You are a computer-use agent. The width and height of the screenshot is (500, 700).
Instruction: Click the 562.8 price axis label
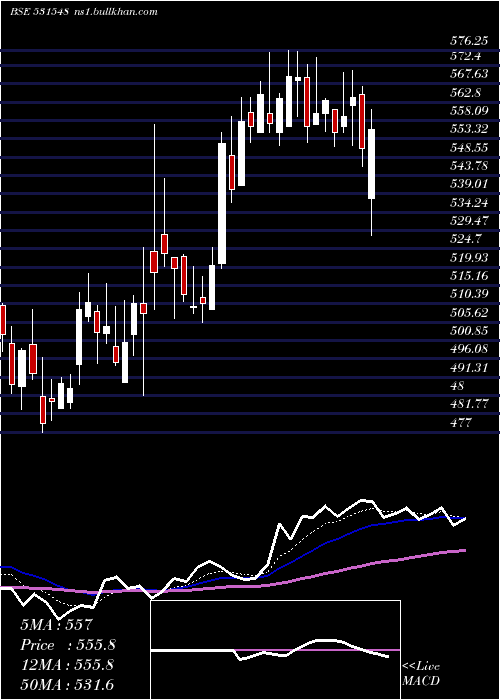[x=465, y=92]
